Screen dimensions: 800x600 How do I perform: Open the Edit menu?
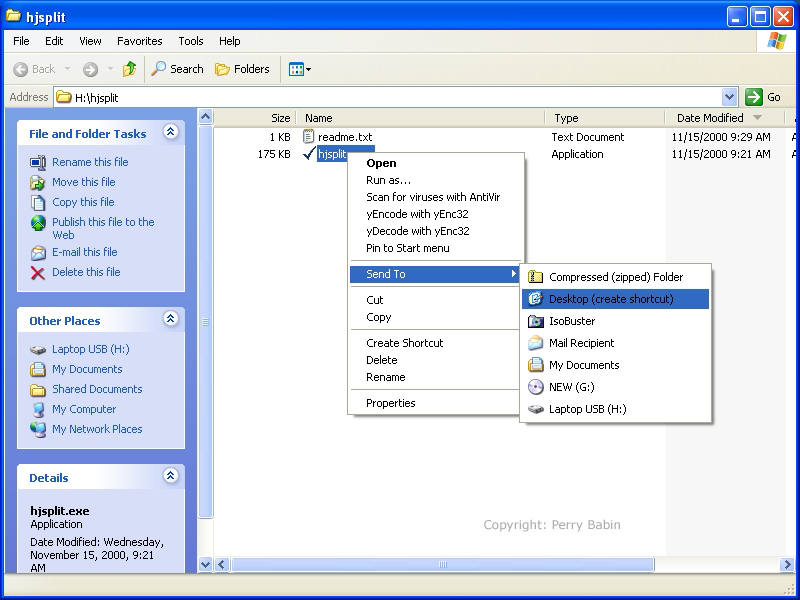click(x=54, y=41)
